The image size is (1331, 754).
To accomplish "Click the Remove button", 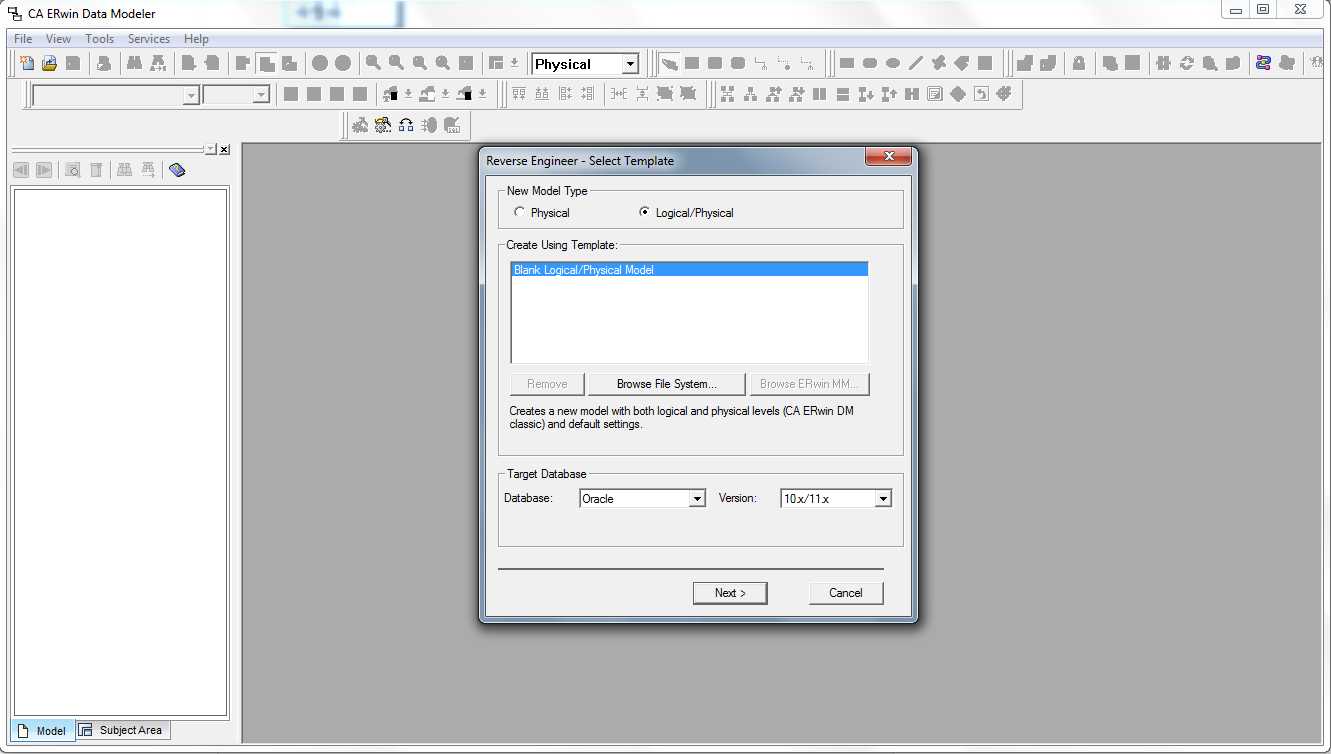I will click(x=547, y=384).
